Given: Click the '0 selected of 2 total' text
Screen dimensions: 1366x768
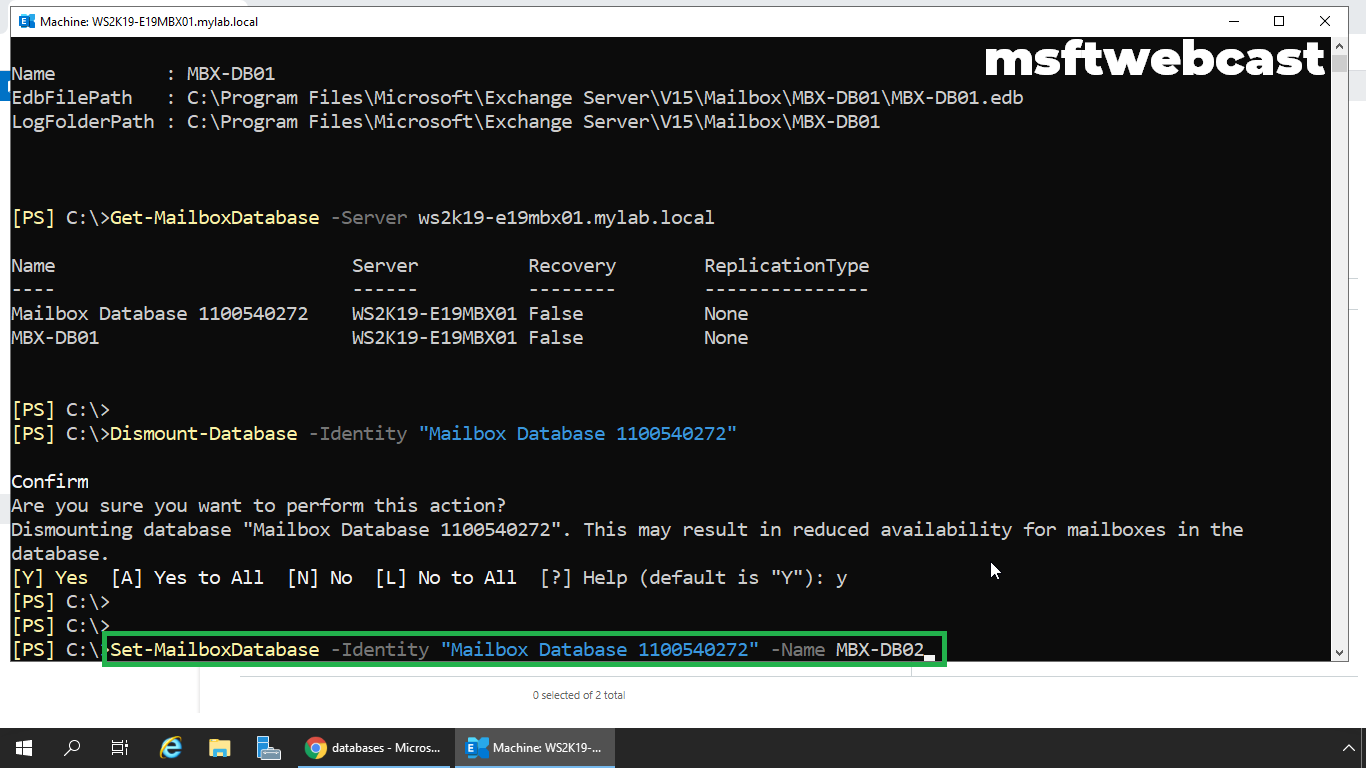Looking at the screenshot, I should coord(578,695).
